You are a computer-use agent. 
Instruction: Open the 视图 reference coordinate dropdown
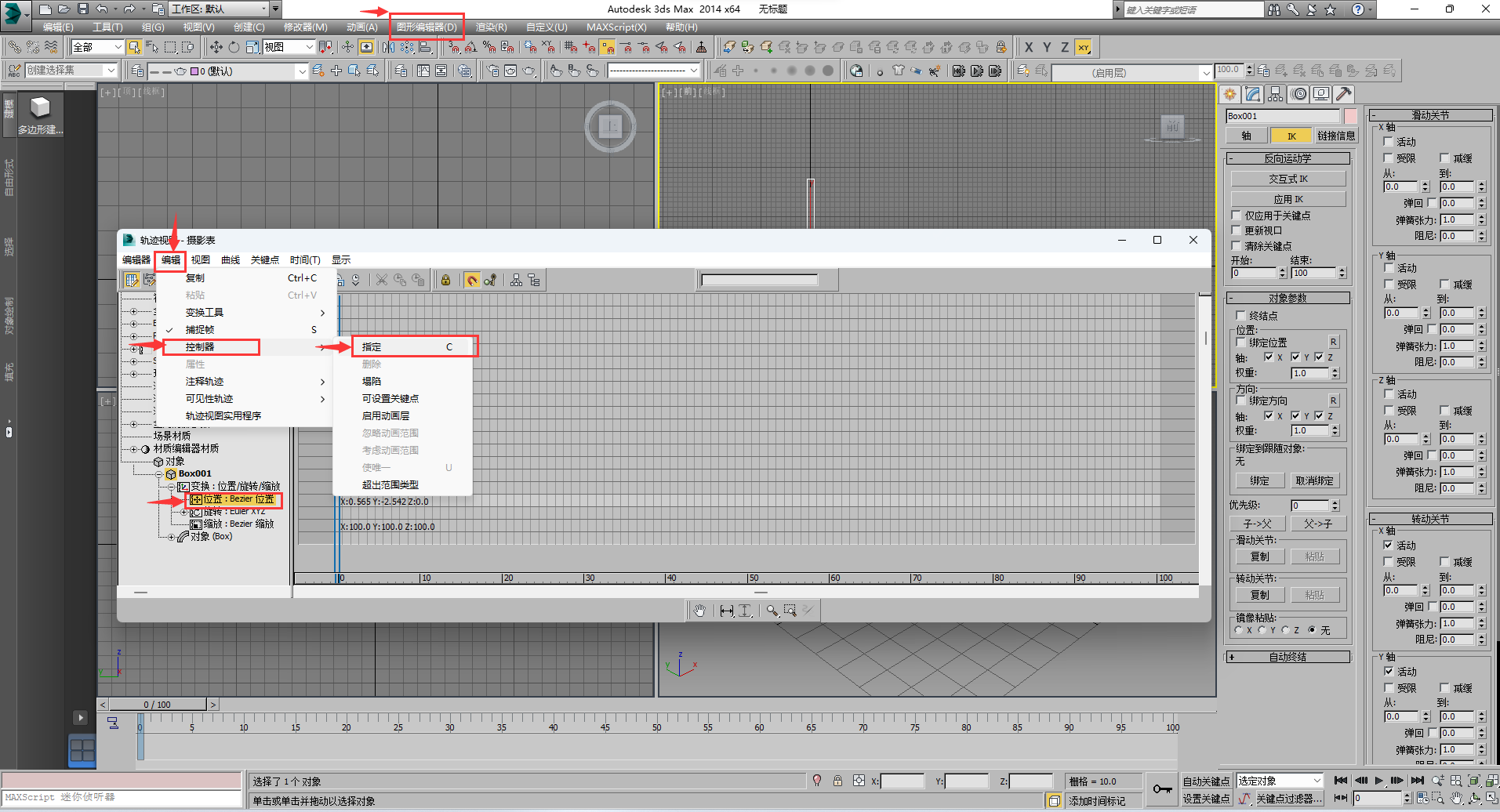pos(289,47)
